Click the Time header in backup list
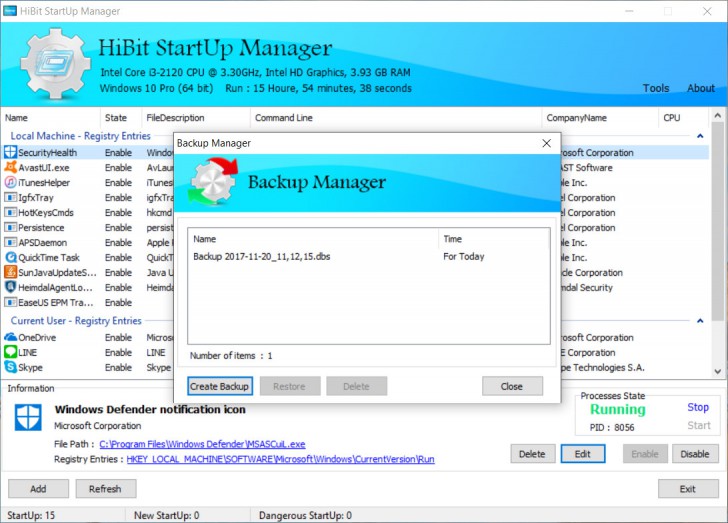 (493, 239)
